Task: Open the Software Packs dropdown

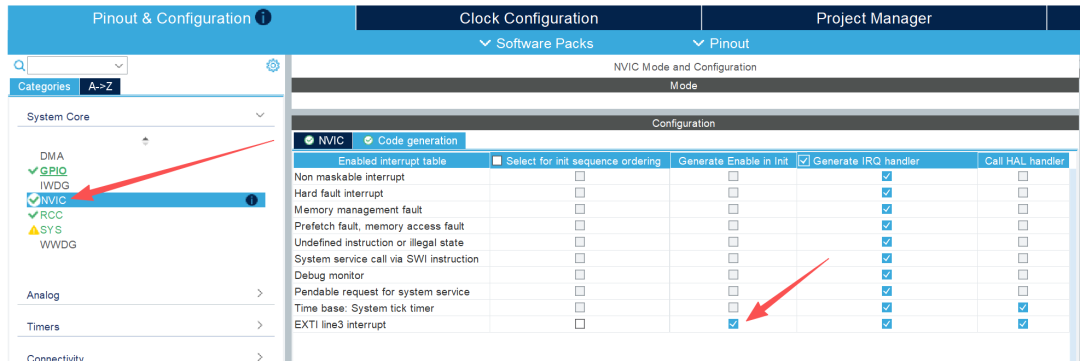Action: [536, 43]
